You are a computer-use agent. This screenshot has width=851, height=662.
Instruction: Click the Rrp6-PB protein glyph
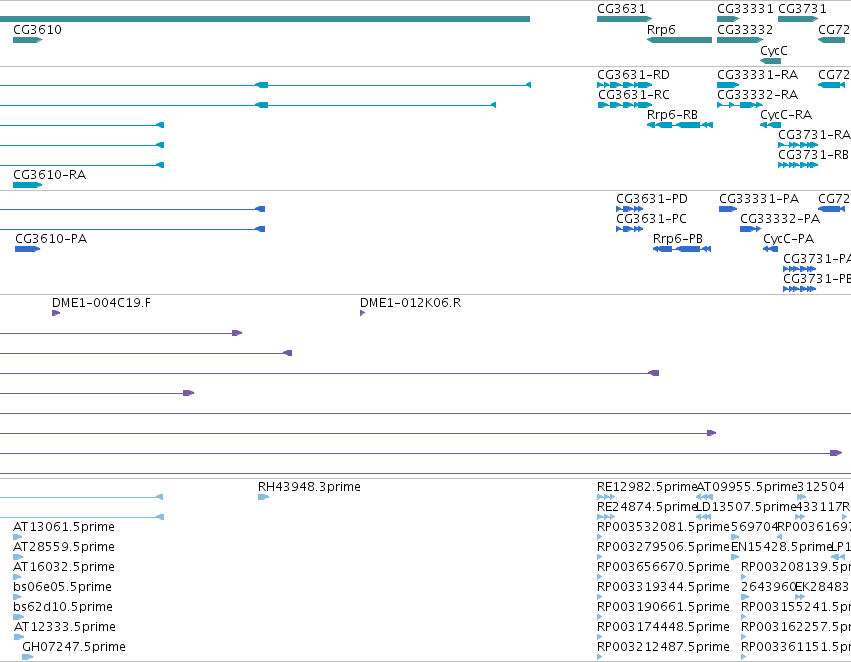(682, 249)
